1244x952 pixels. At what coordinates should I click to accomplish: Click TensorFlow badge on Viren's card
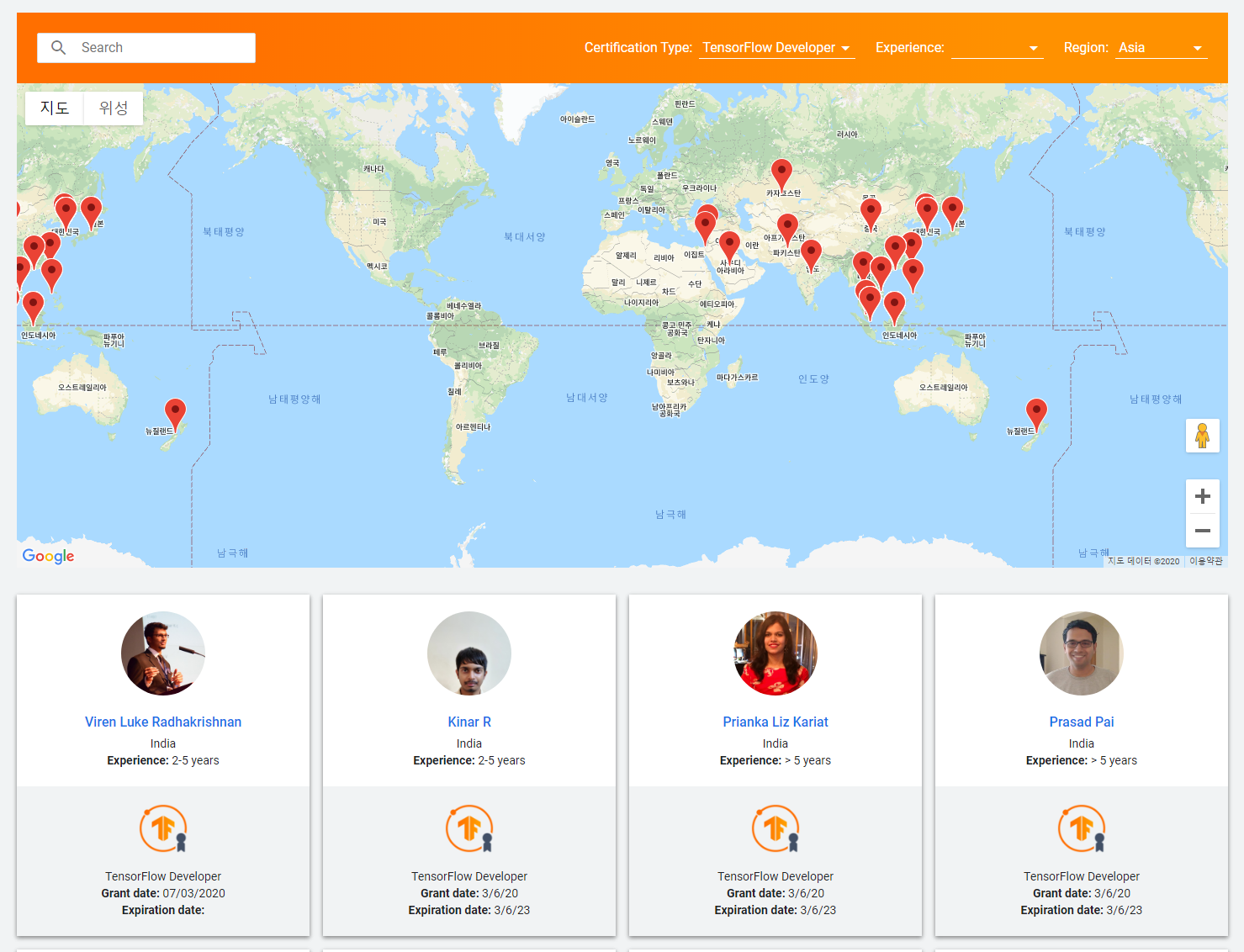tap(163, 829)
